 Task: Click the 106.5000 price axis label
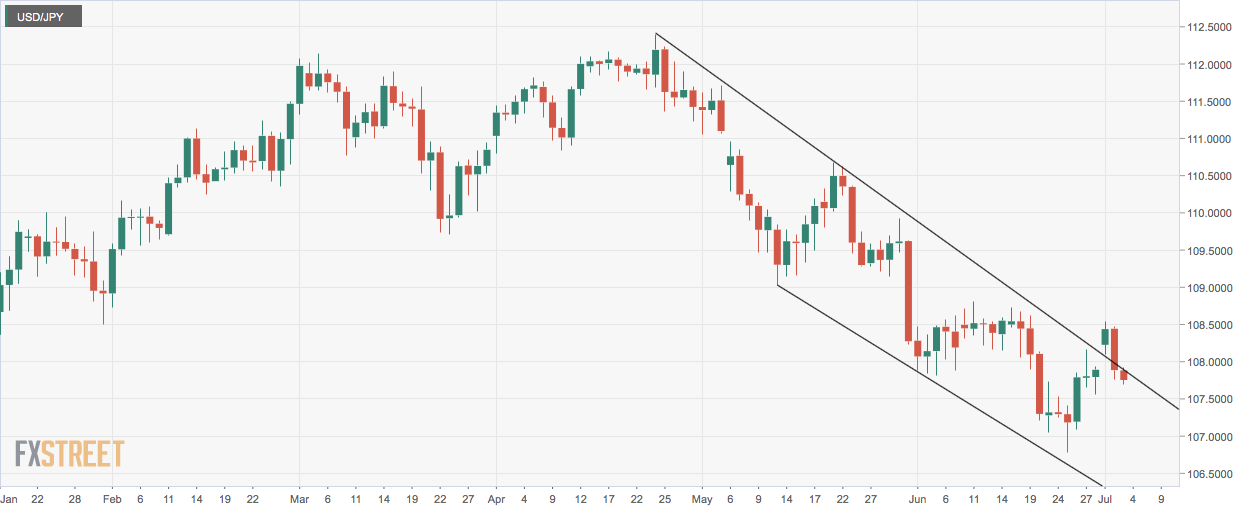click(1212, 474)
